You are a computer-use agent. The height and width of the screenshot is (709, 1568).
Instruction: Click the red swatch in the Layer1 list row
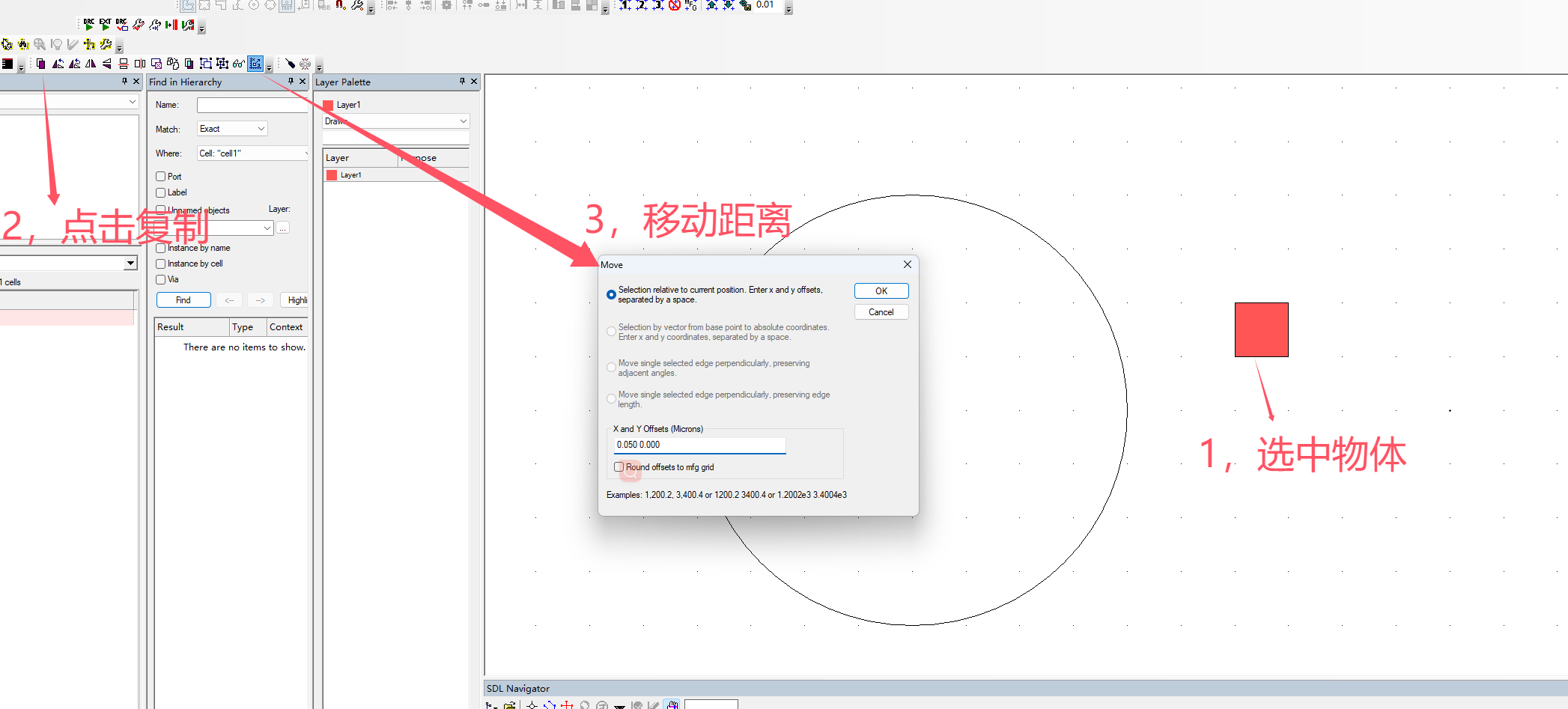click(x=332, y=175)
